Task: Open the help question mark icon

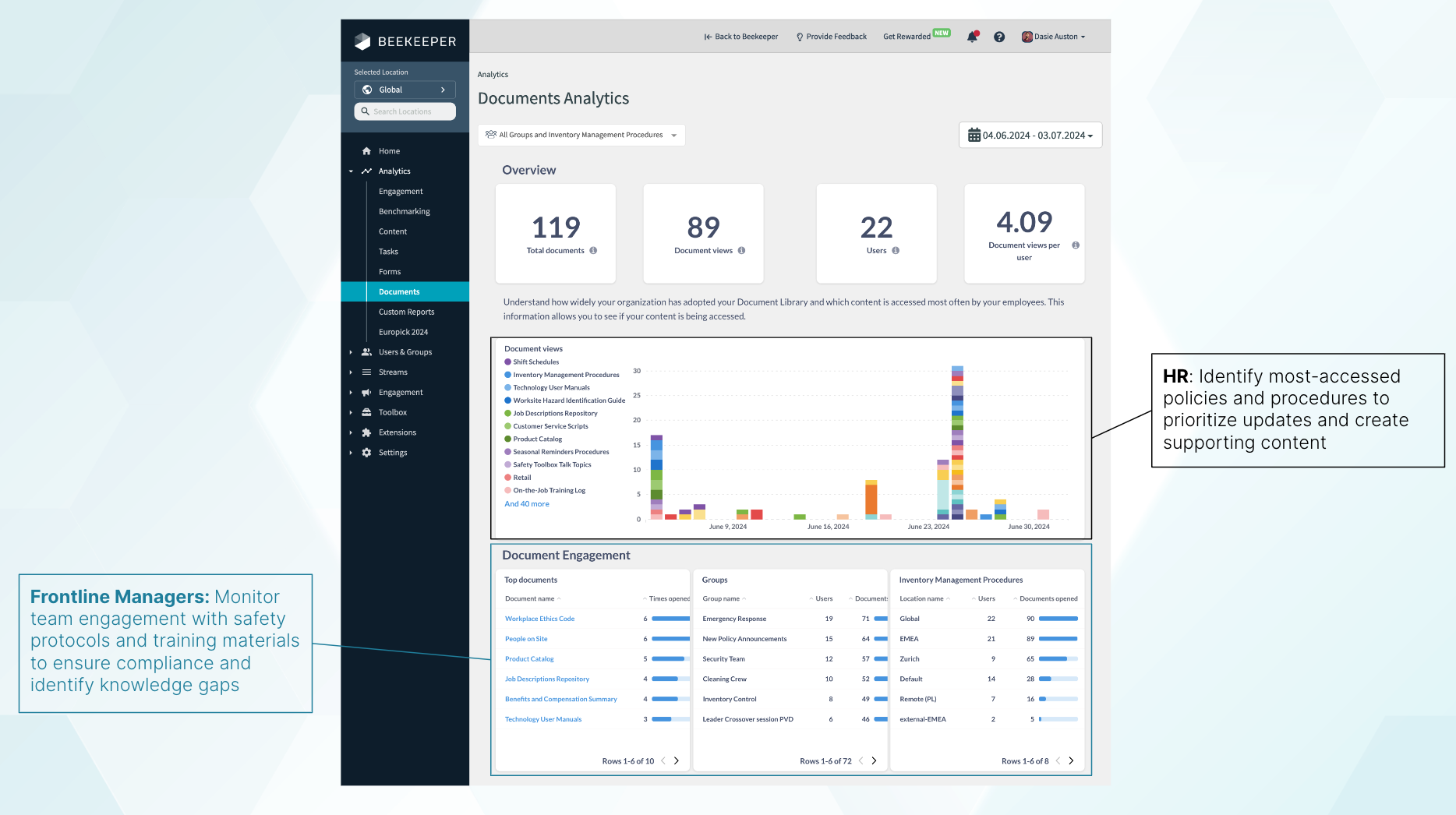Action: pos(999,37)
